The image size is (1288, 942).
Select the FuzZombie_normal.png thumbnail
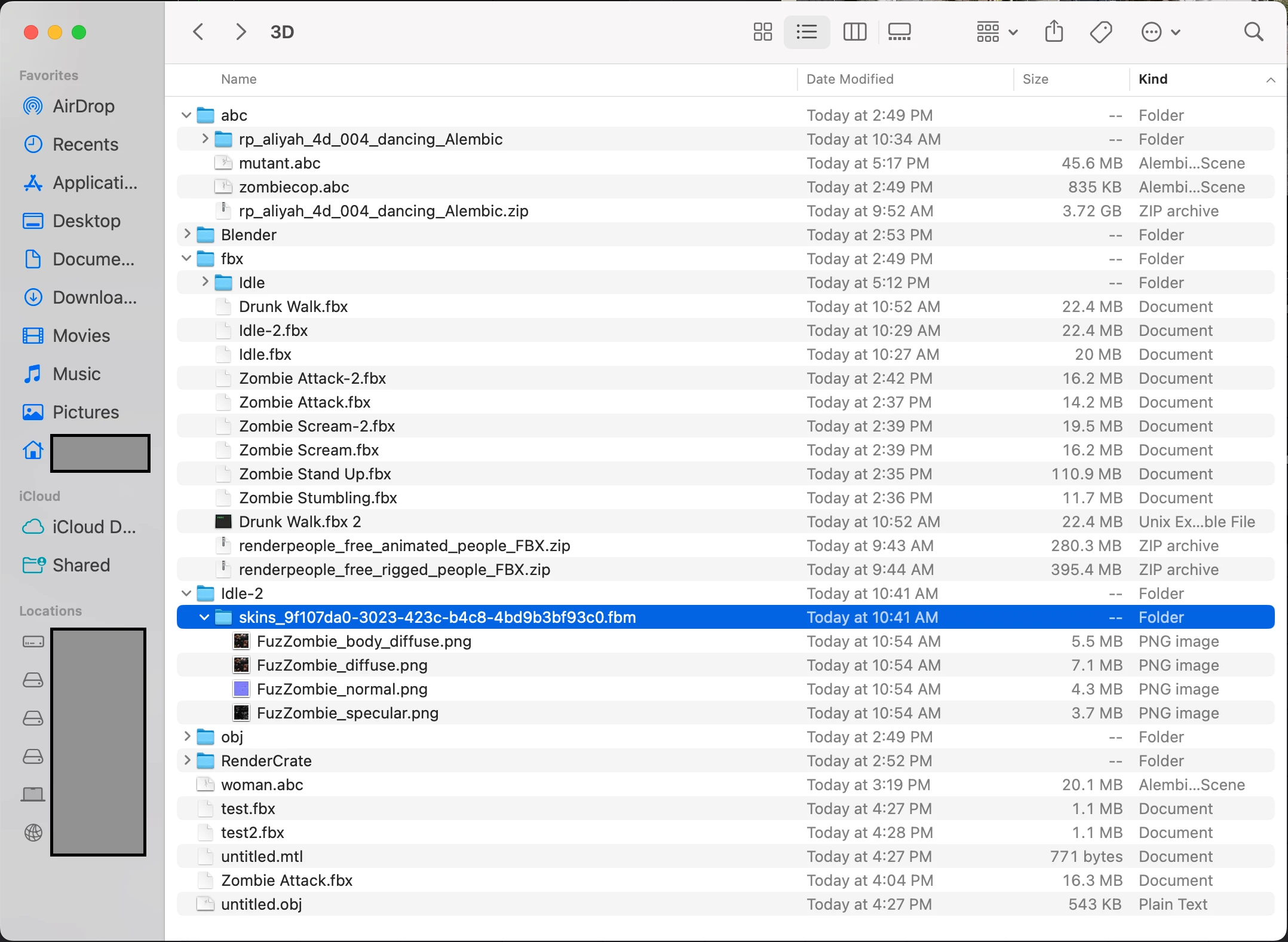tap(241, 689)
